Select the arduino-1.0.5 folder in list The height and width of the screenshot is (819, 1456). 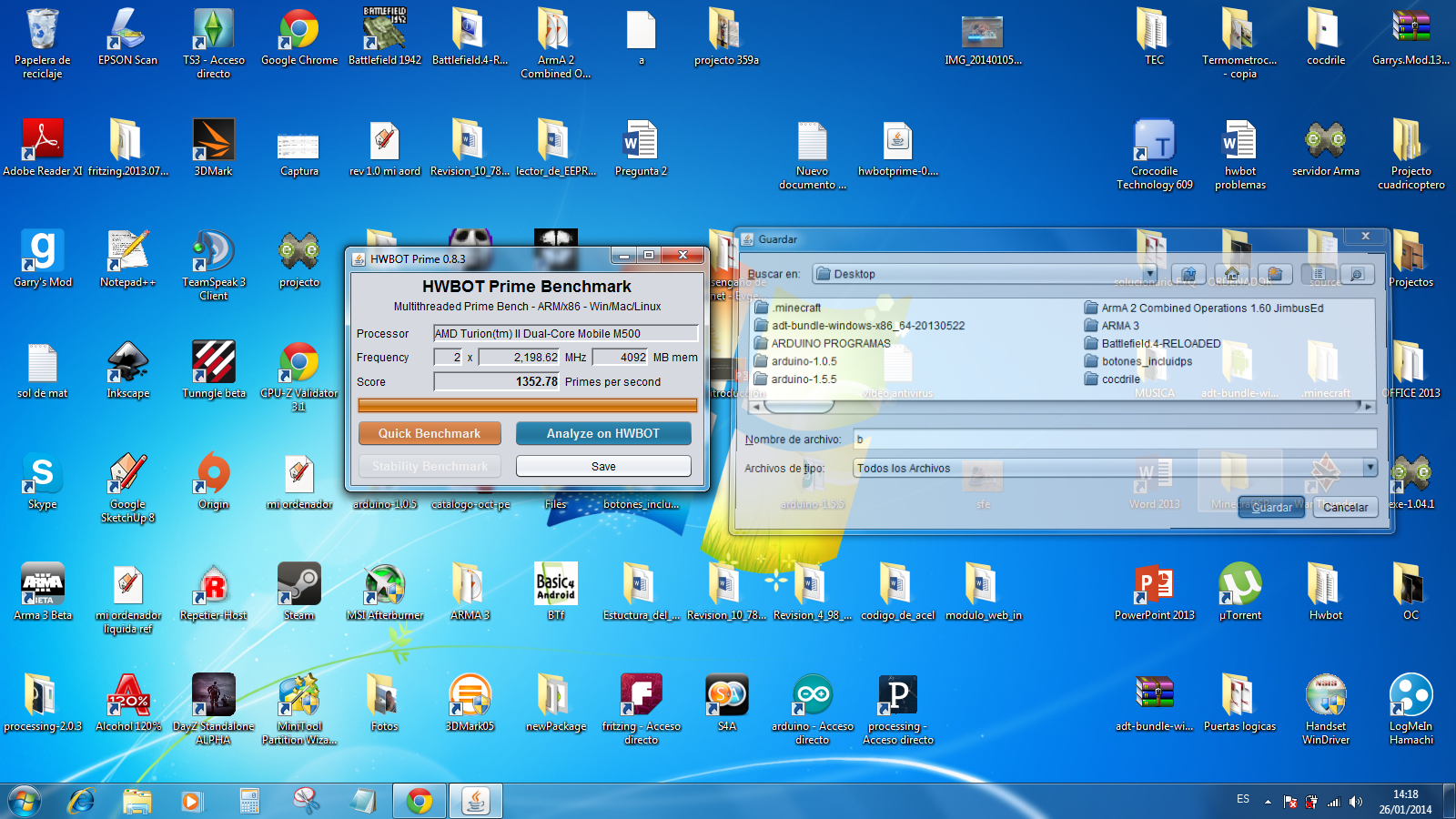click(795, 361)
